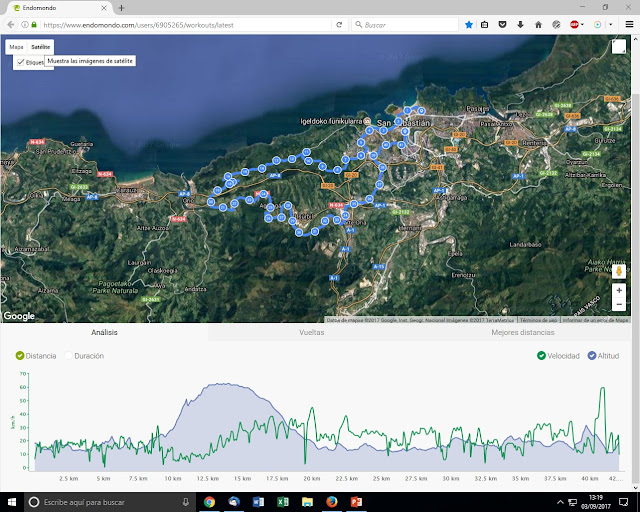Bookmark this page with the blue star
Screen dimensions: 640x512
[469, 25]
